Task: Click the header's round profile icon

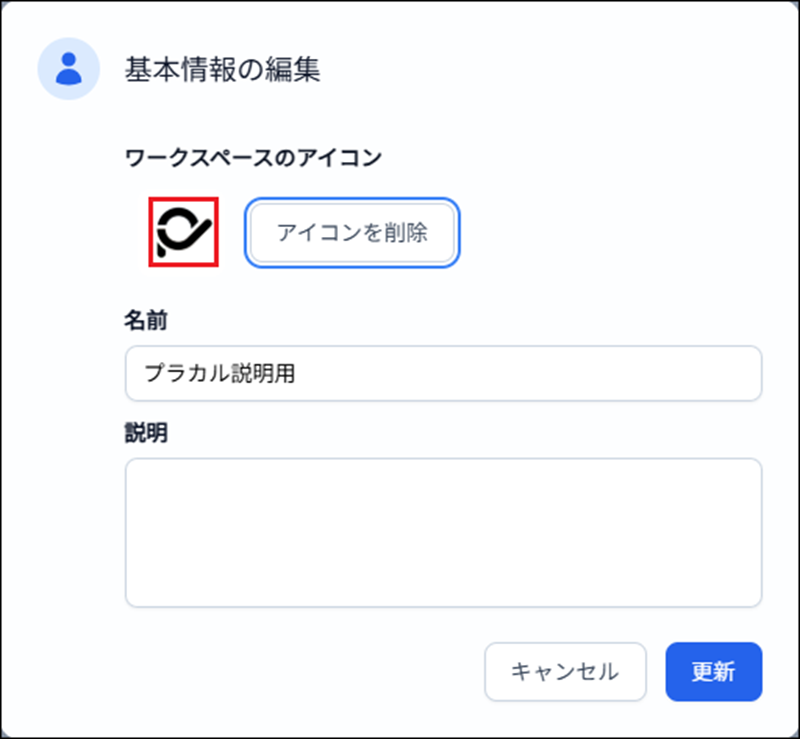Action: coord(69,68)
